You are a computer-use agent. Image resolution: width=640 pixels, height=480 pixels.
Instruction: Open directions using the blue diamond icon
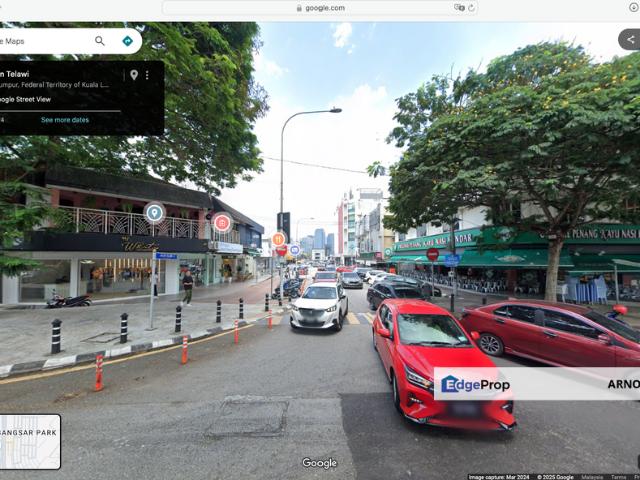coord(127,41)
